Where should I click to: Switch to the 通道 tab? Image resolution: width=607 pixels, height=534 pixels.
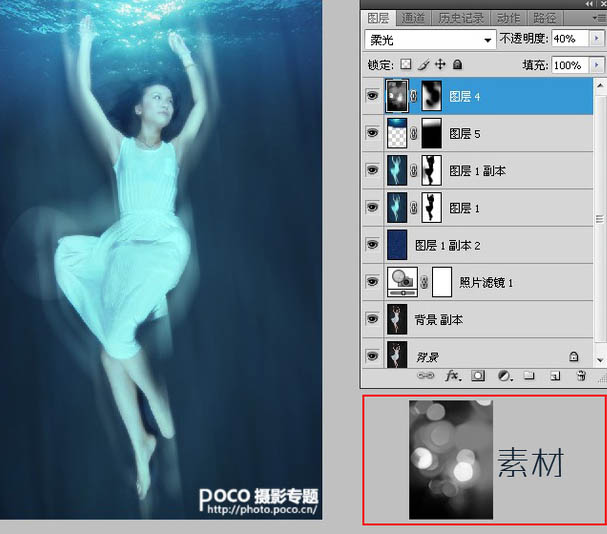413,18
